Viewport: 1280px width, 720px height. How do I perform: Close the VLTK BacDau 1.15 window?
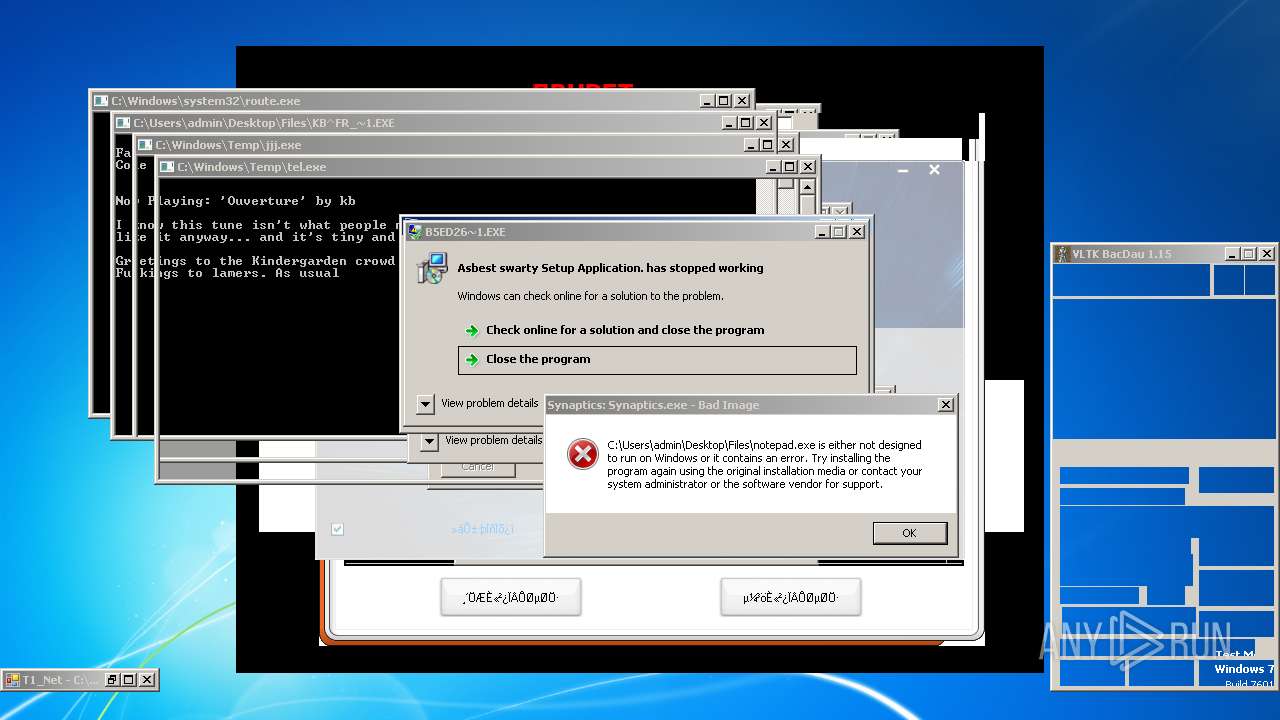pyautogui.click(x=1267, y=254)
